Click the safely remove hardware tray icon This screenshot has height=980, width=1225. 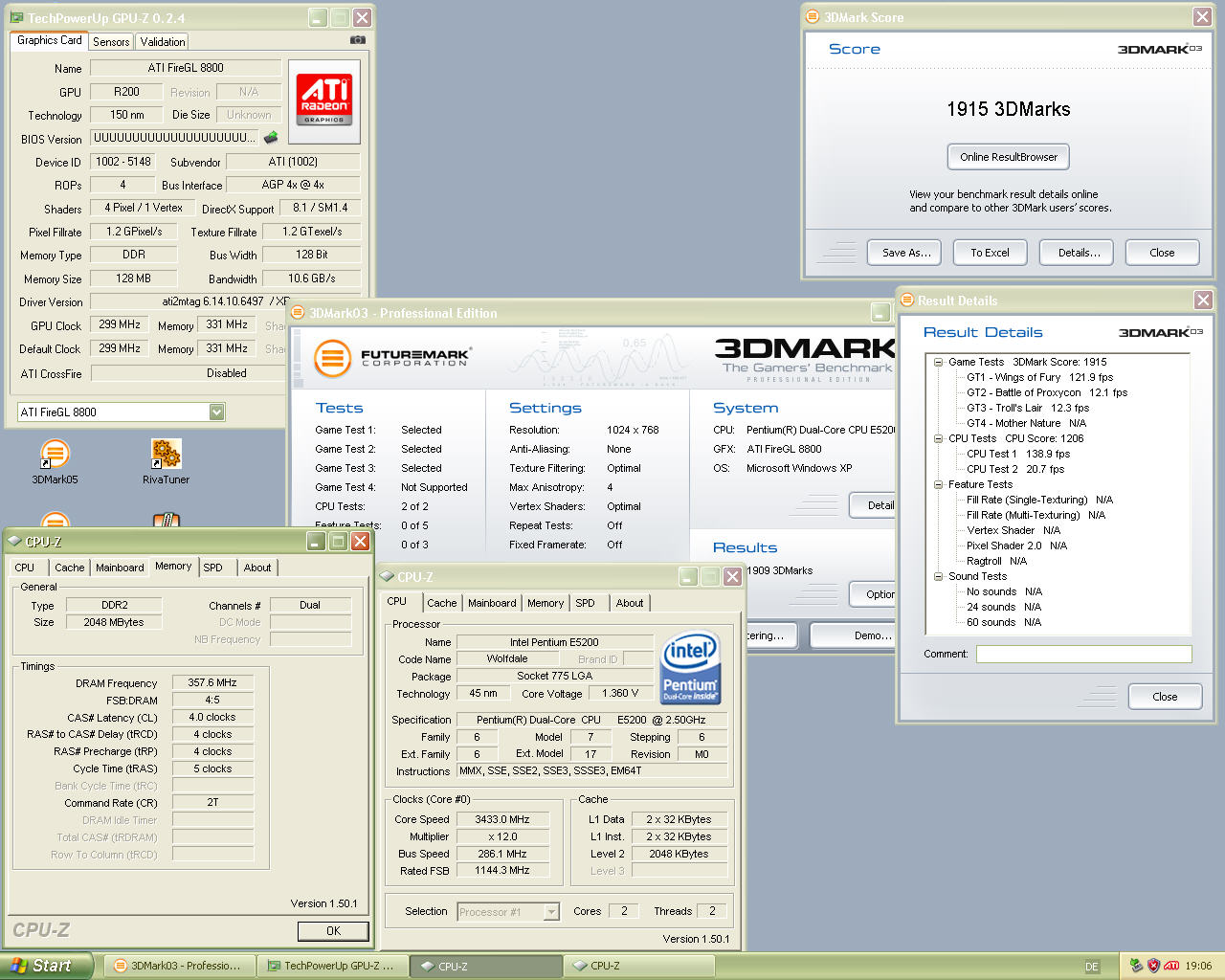[1136, 966]
